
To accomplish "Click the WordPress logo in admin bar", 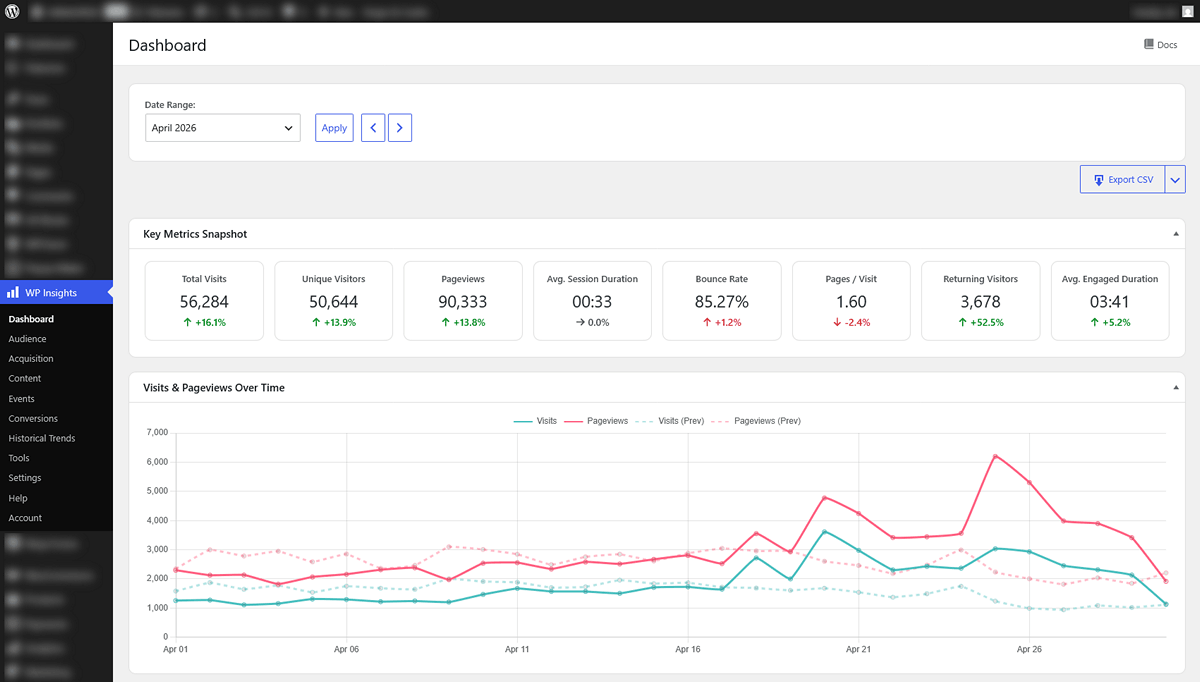I will coord(11,11).
